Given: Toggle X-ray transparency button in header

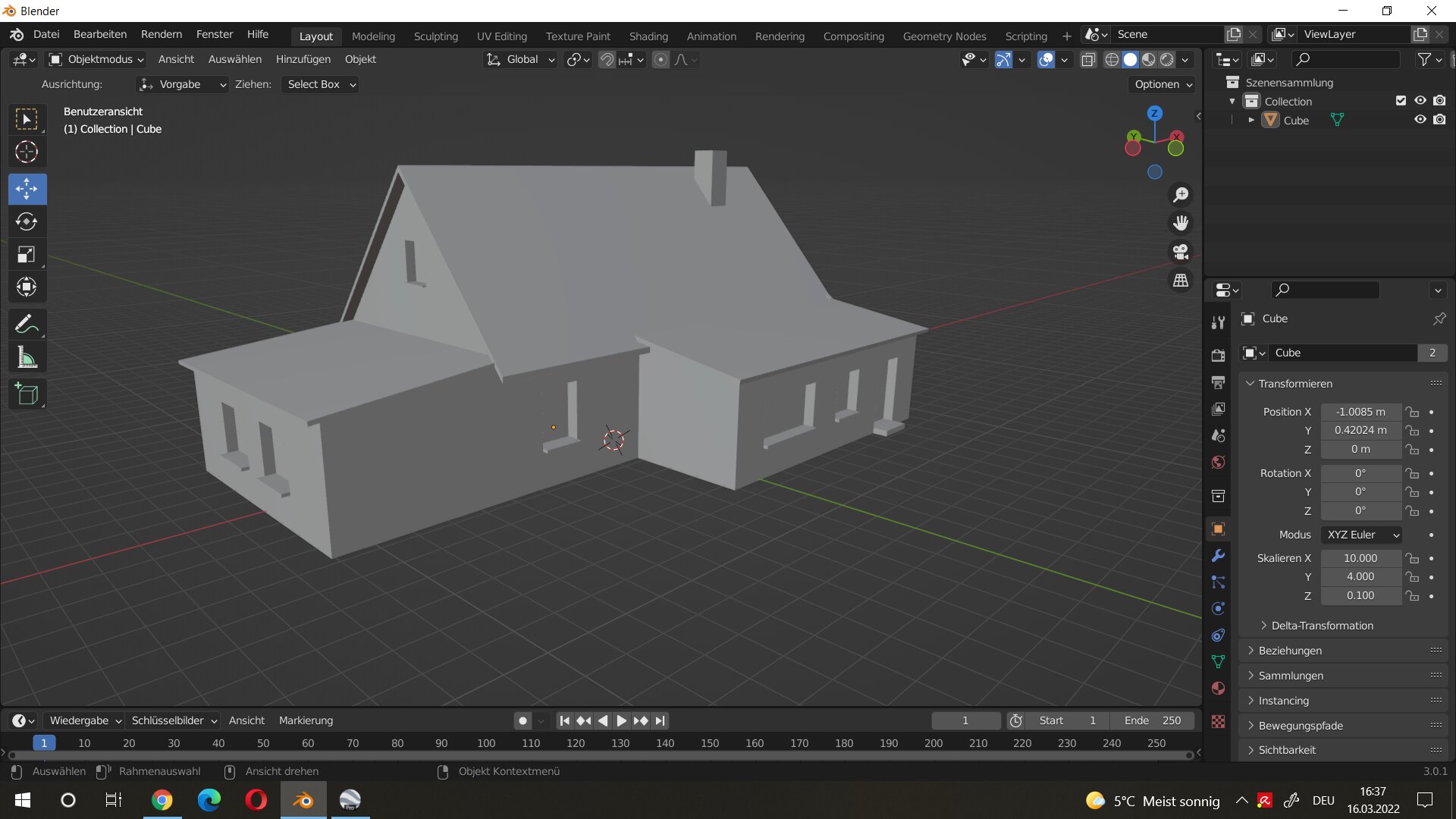Looking at the screenshot, I should [1088, 59].
